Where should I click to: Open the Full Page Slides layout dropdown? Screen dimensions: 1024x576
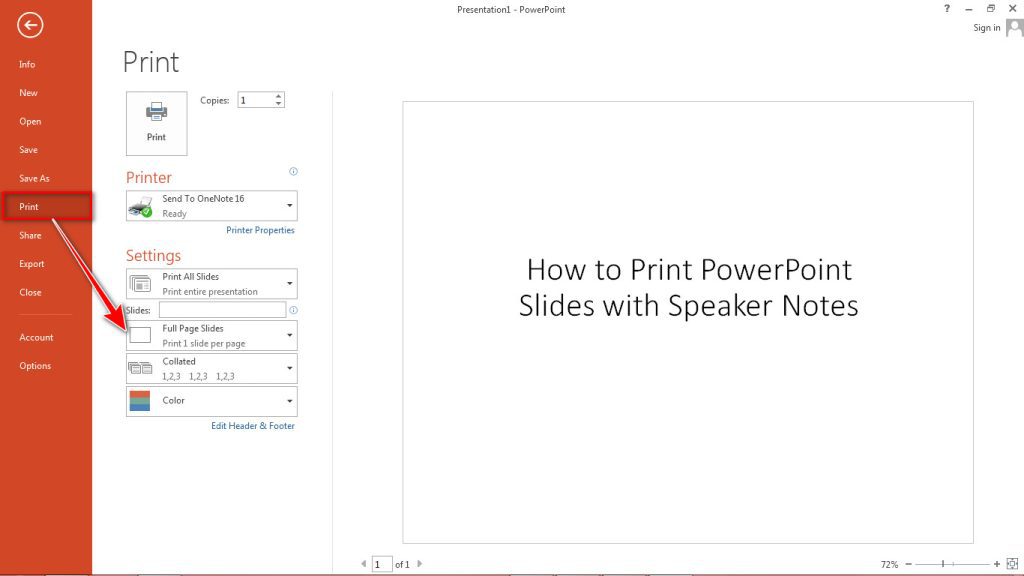[289, 334]
